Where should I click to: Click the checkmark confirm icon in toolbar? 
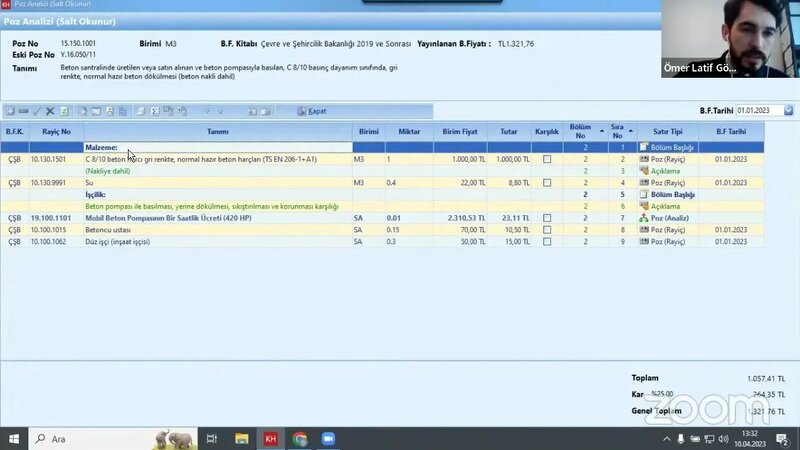point(37,111)
